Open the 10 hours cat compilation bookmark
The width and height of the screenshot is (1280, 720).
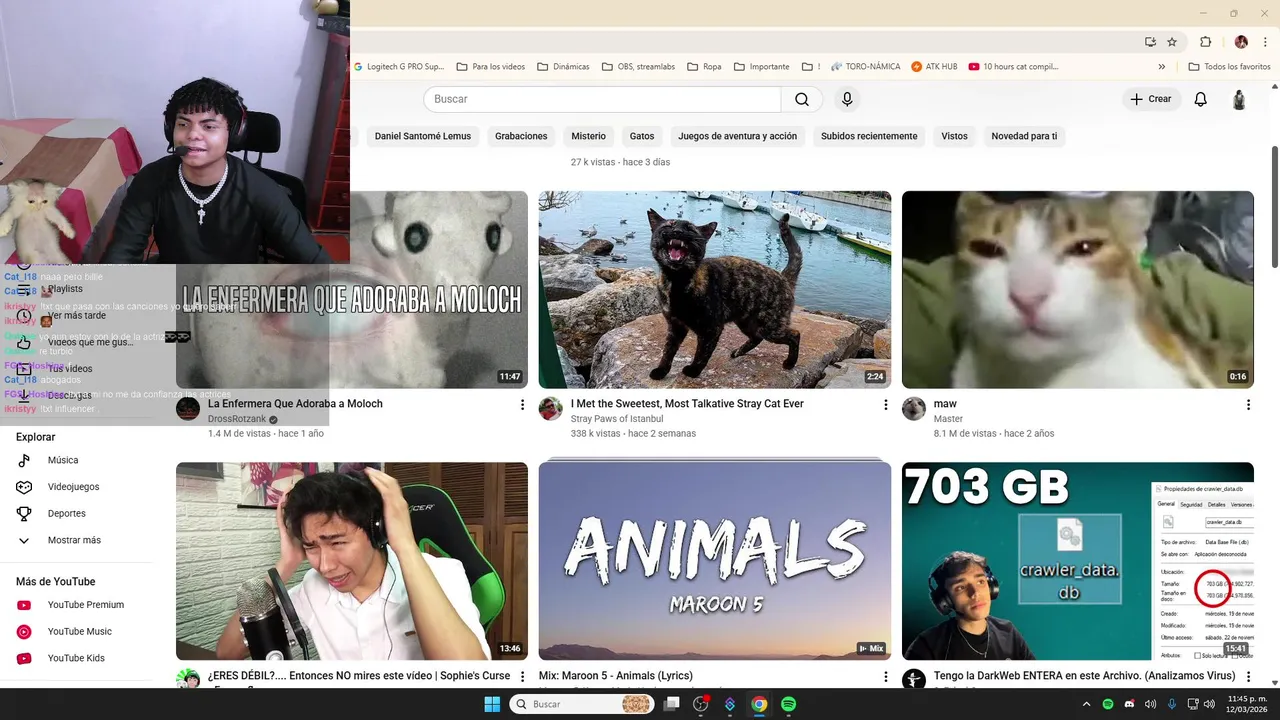[1013, 67]
